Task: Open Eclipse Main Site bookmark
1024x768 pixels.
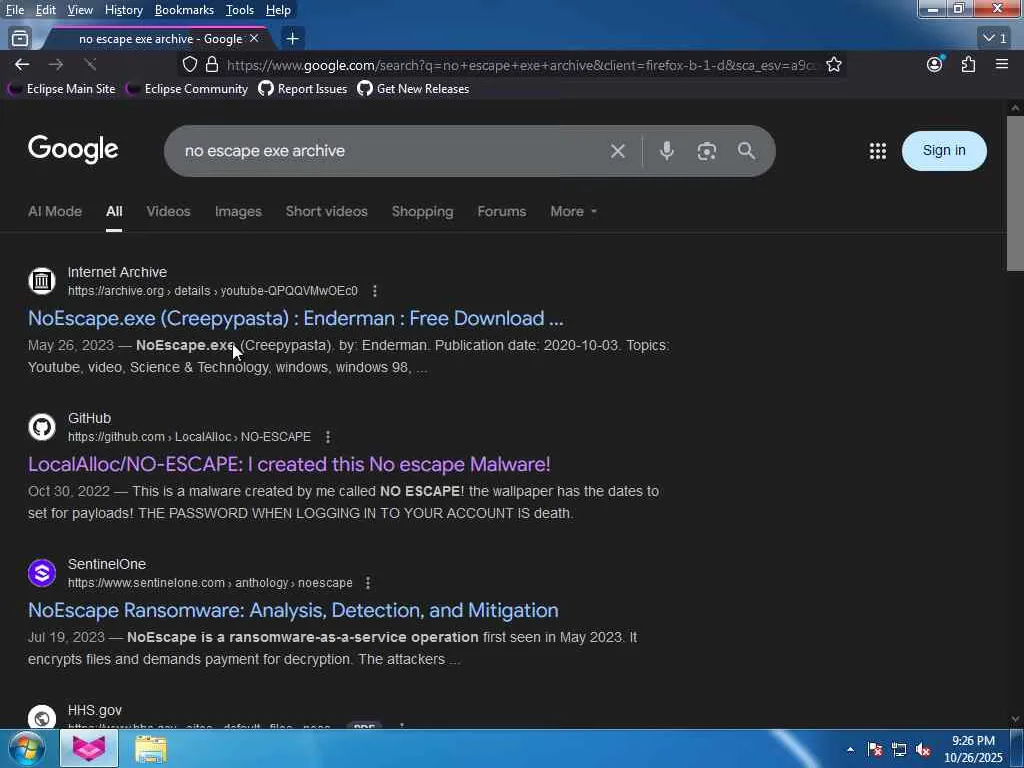Action: 62,89
